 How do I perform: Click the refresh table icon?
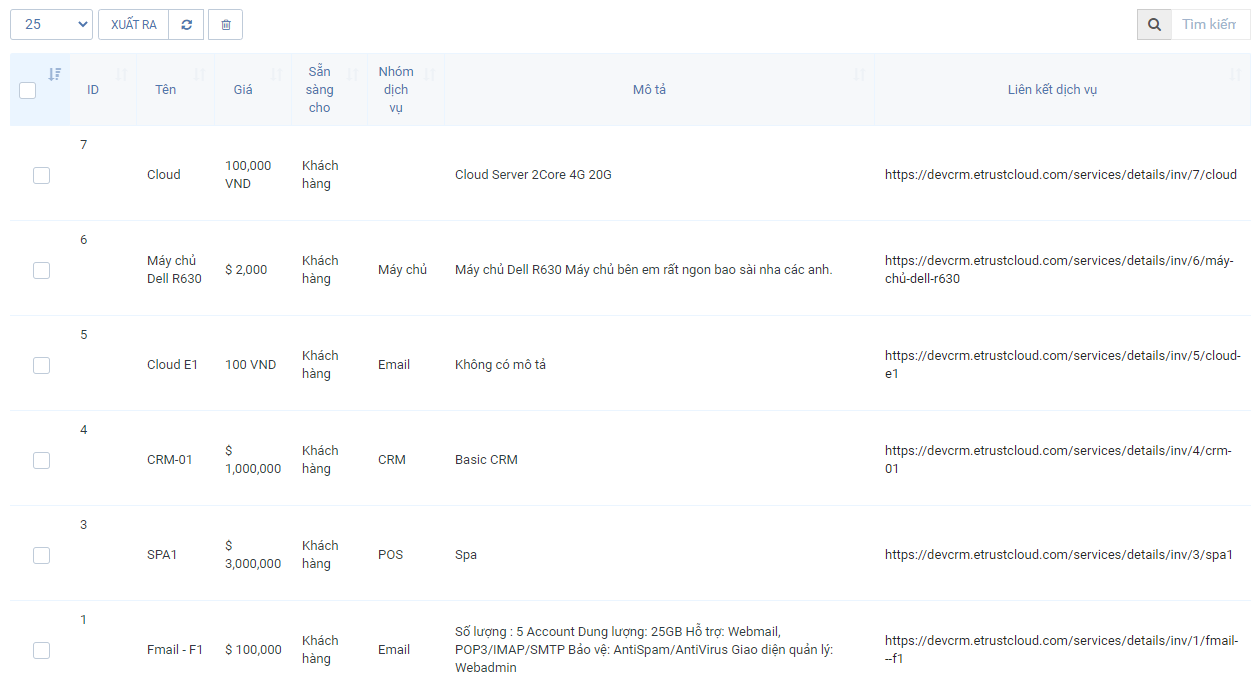(186, 25)
